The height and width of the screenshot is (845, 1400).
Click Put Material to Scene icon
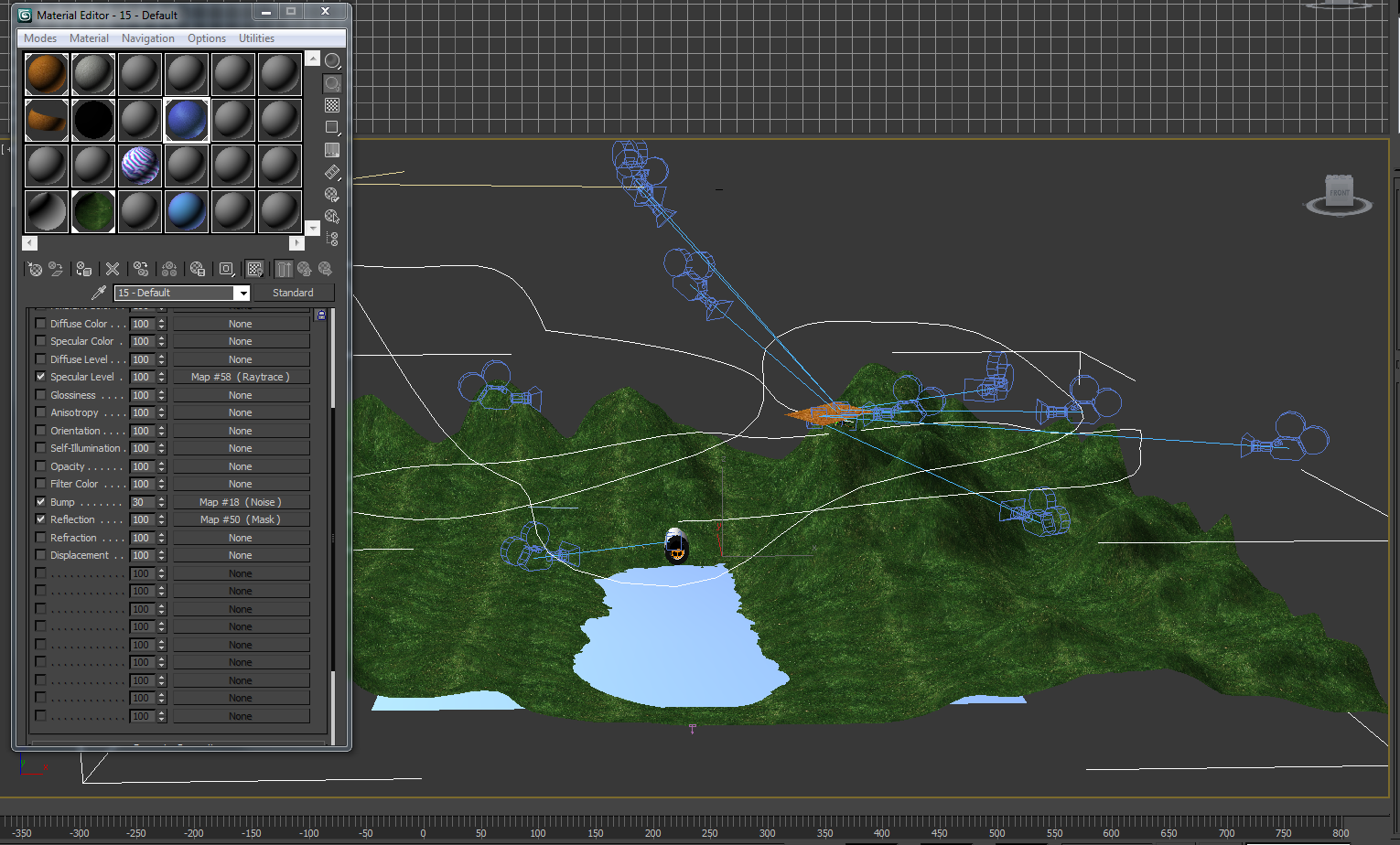[56, 269]
